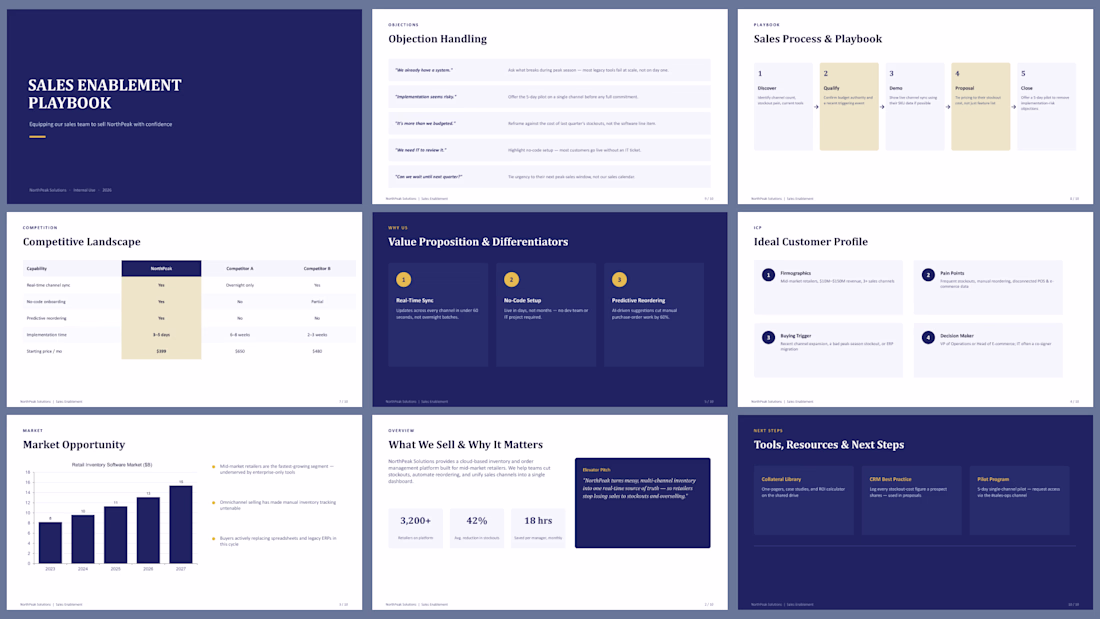Click the number 3 badge beside Buying Trigger
Screen dimensions: 1100x619
(x=769, y=338)
